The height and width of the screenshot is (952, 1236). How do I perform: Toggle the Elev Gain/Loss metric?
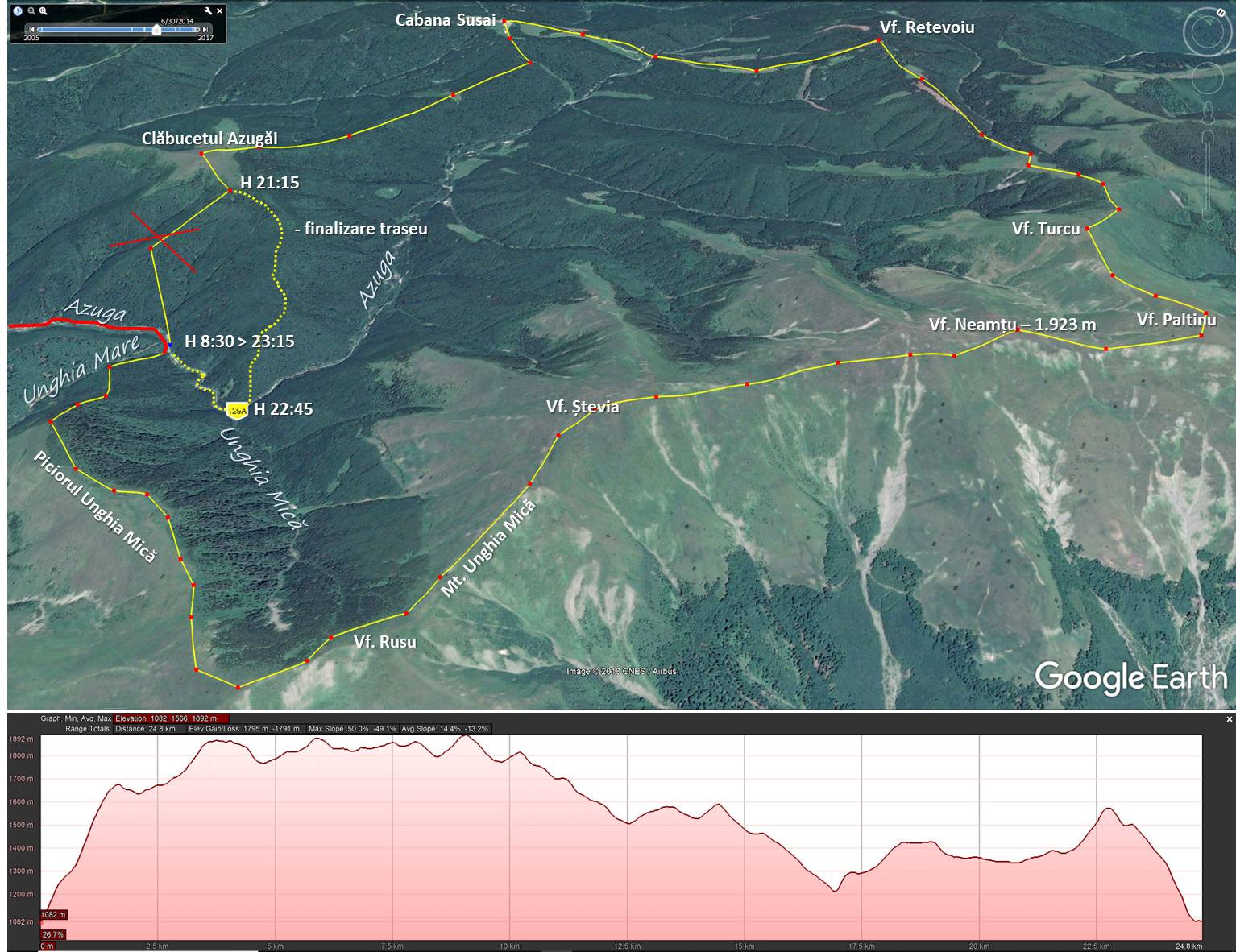click(x=244, y=729)
